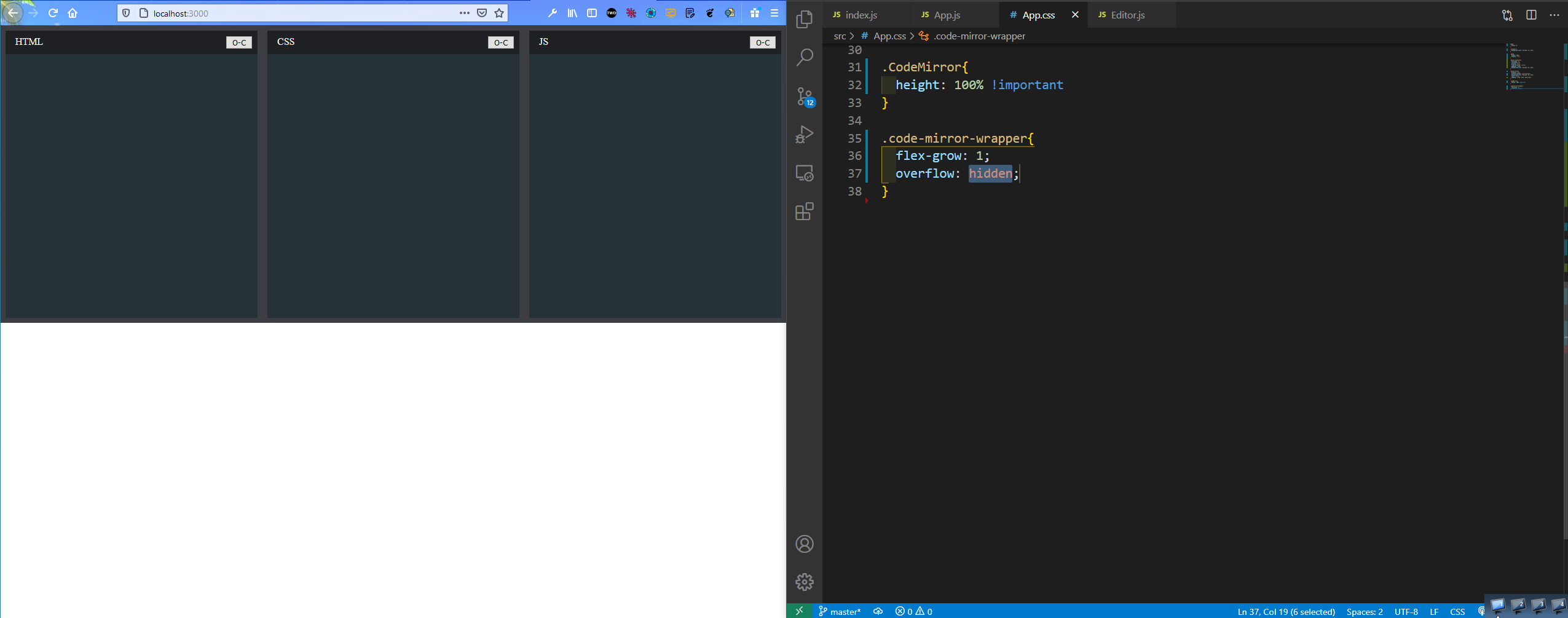Click the src breadcrumb folder
The image size is (1568, 618).
coord(840,36)
